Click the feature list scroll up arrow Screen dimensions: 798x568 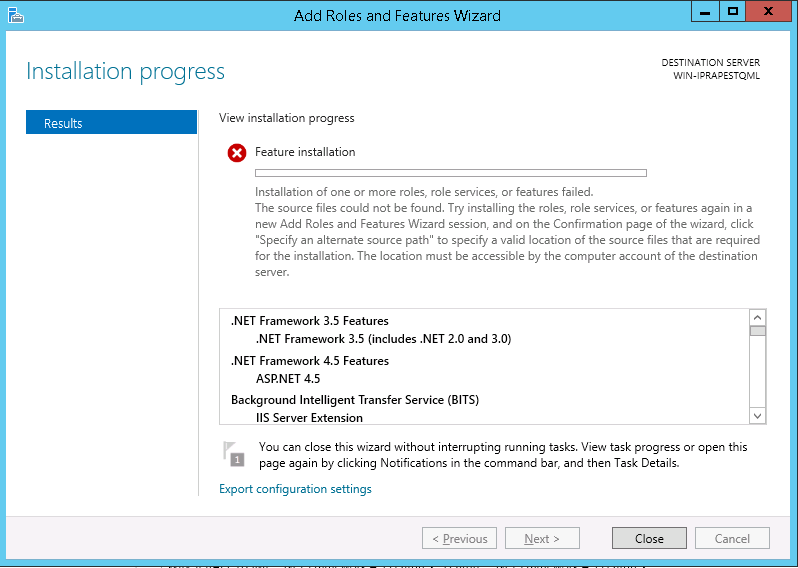pos(757,318)
